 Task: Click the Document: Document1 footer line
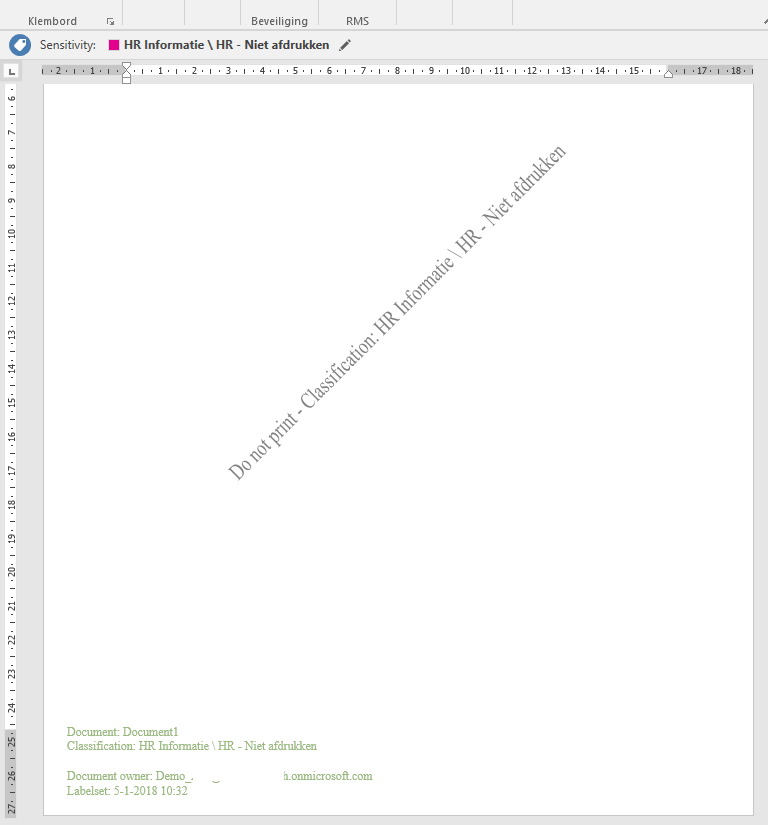coord(122,732)
